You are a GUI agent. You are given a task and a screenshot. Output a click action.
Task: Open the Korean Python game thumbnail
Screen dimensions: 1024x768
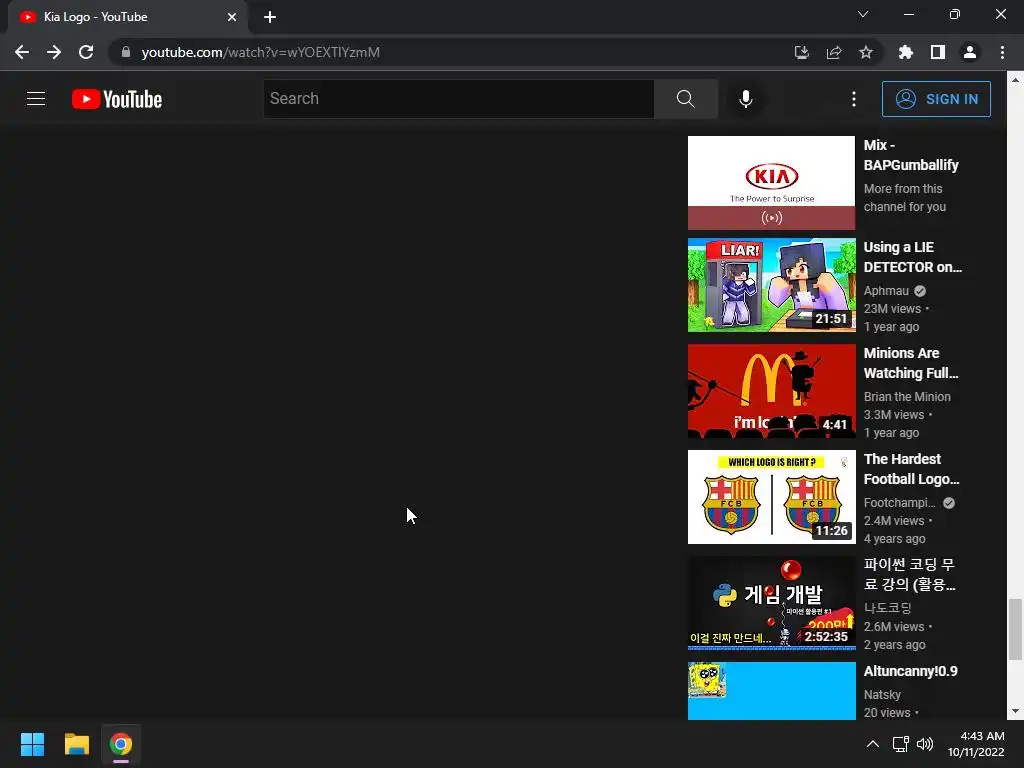pyautogui.click(x=771, y=603)
